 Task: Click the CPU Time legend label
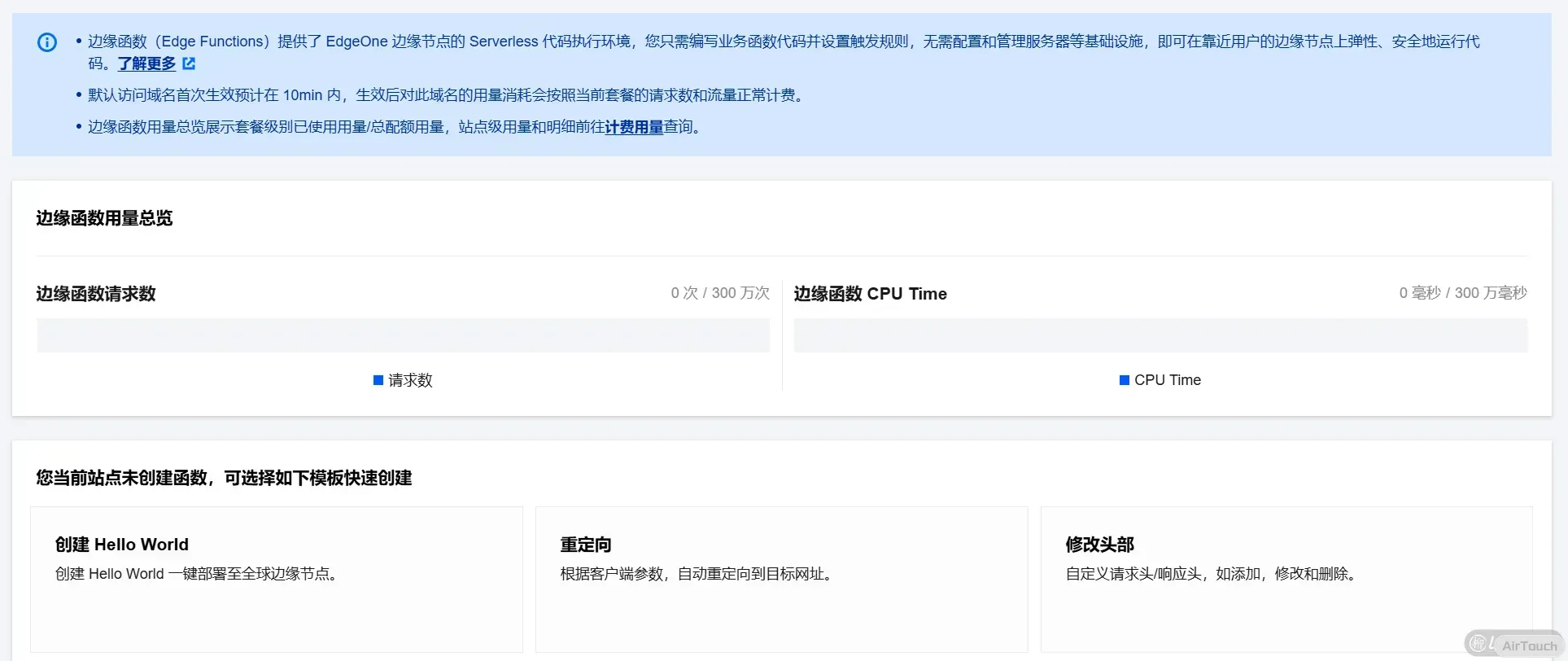pyautogui.click(x=1167, y=380)
